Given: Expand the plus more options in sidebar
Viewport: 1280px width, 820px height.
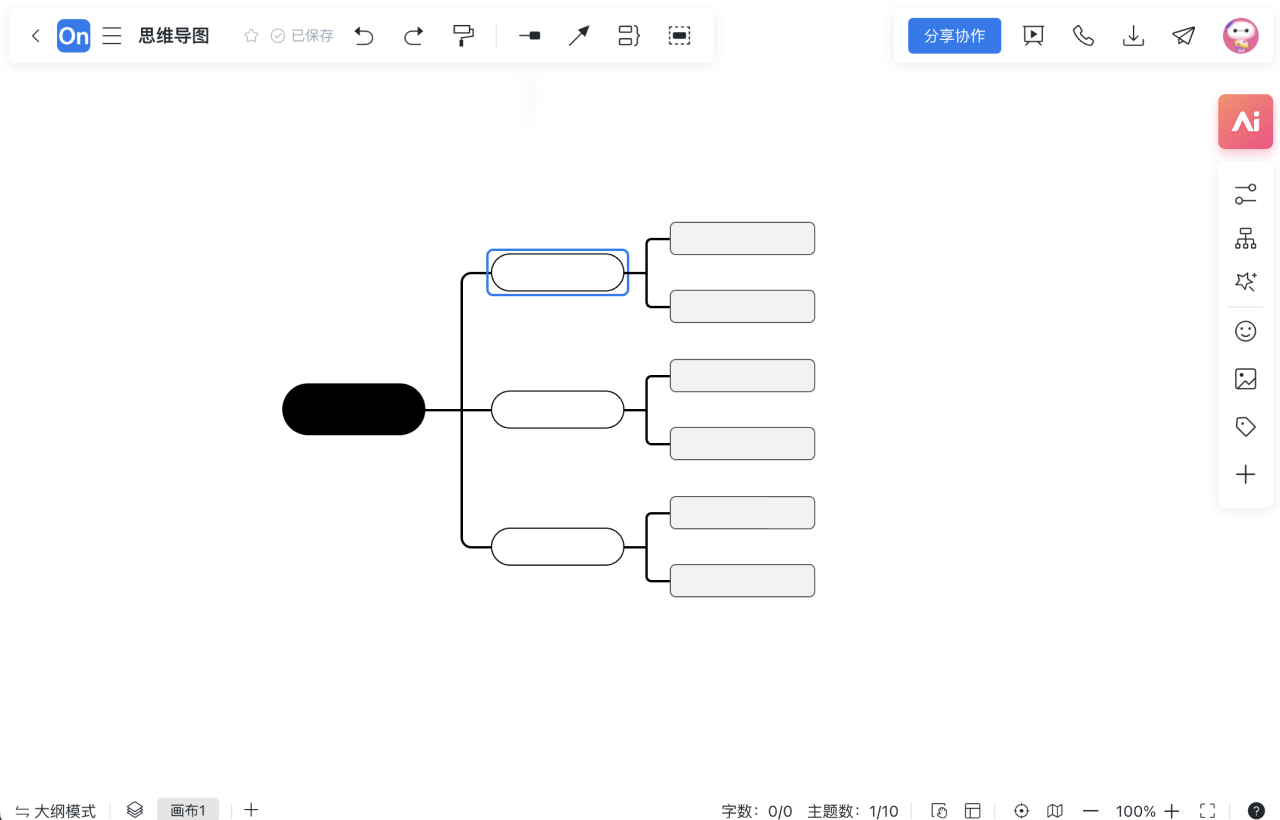Looking at the screenshot, I should coord(1245,475).
